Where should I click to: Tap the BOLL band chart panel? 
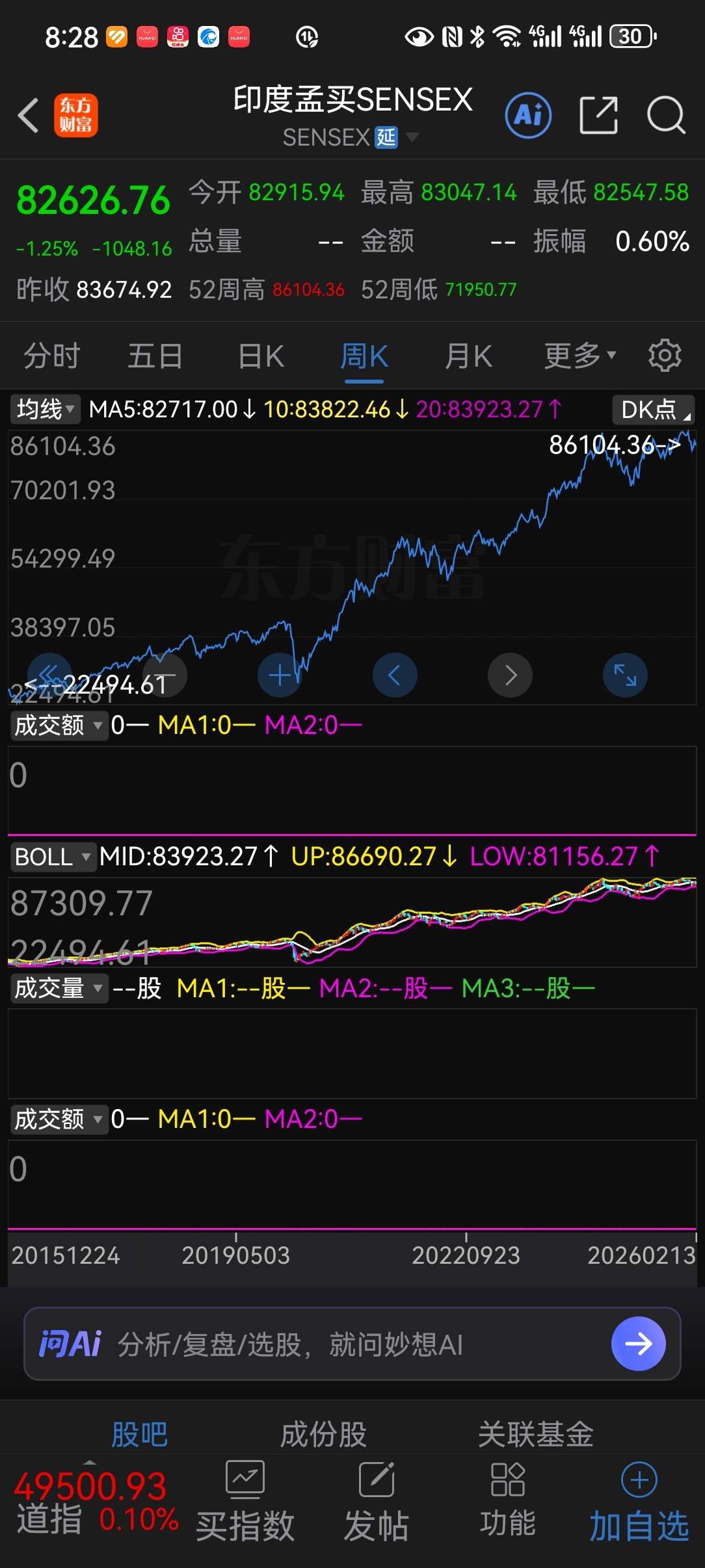[x=352, y=922]
